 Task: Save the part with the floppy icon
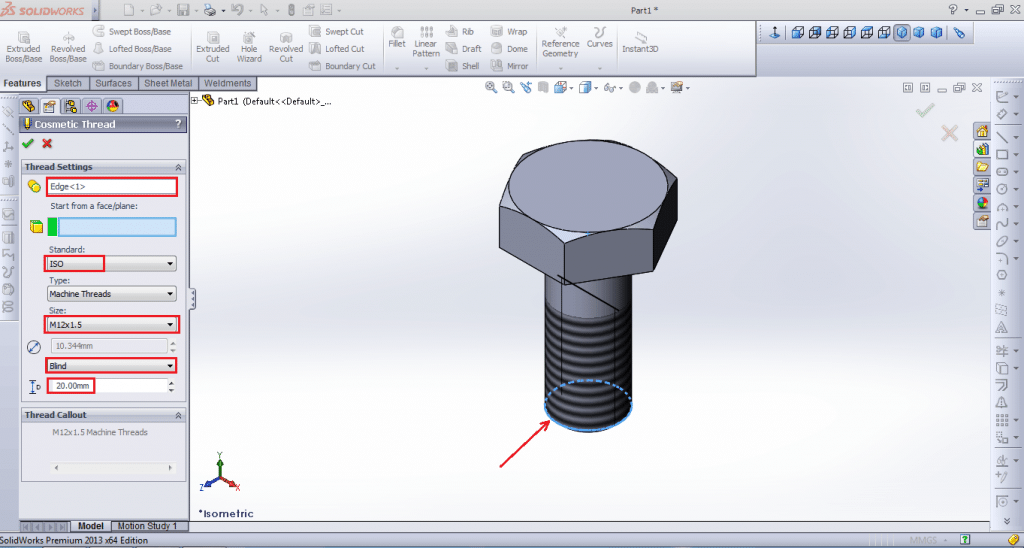pos(183,10)
